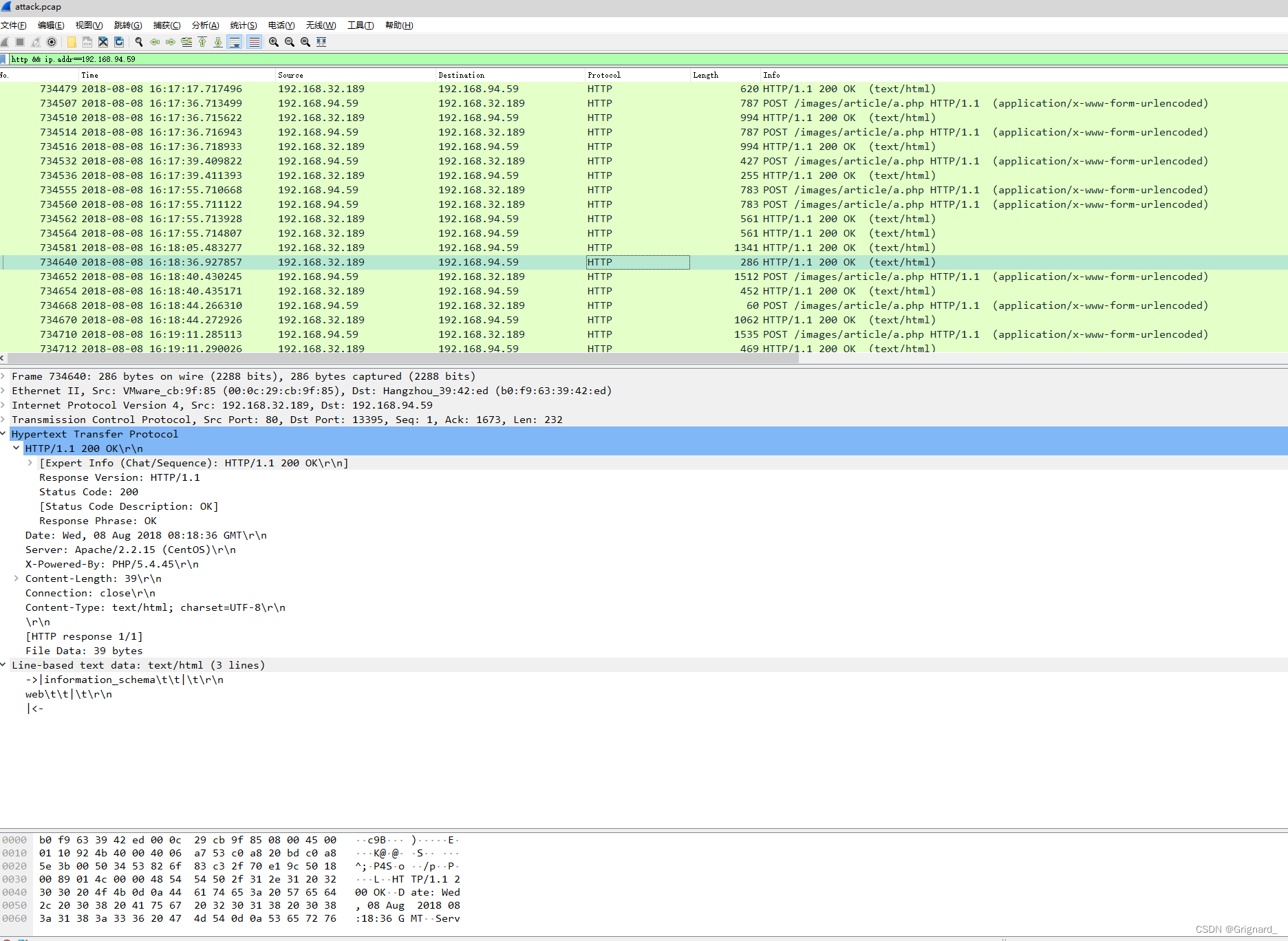The image size is (1288, 941).
Task: Sort packets by Protocol column
Action: point(638,75)
